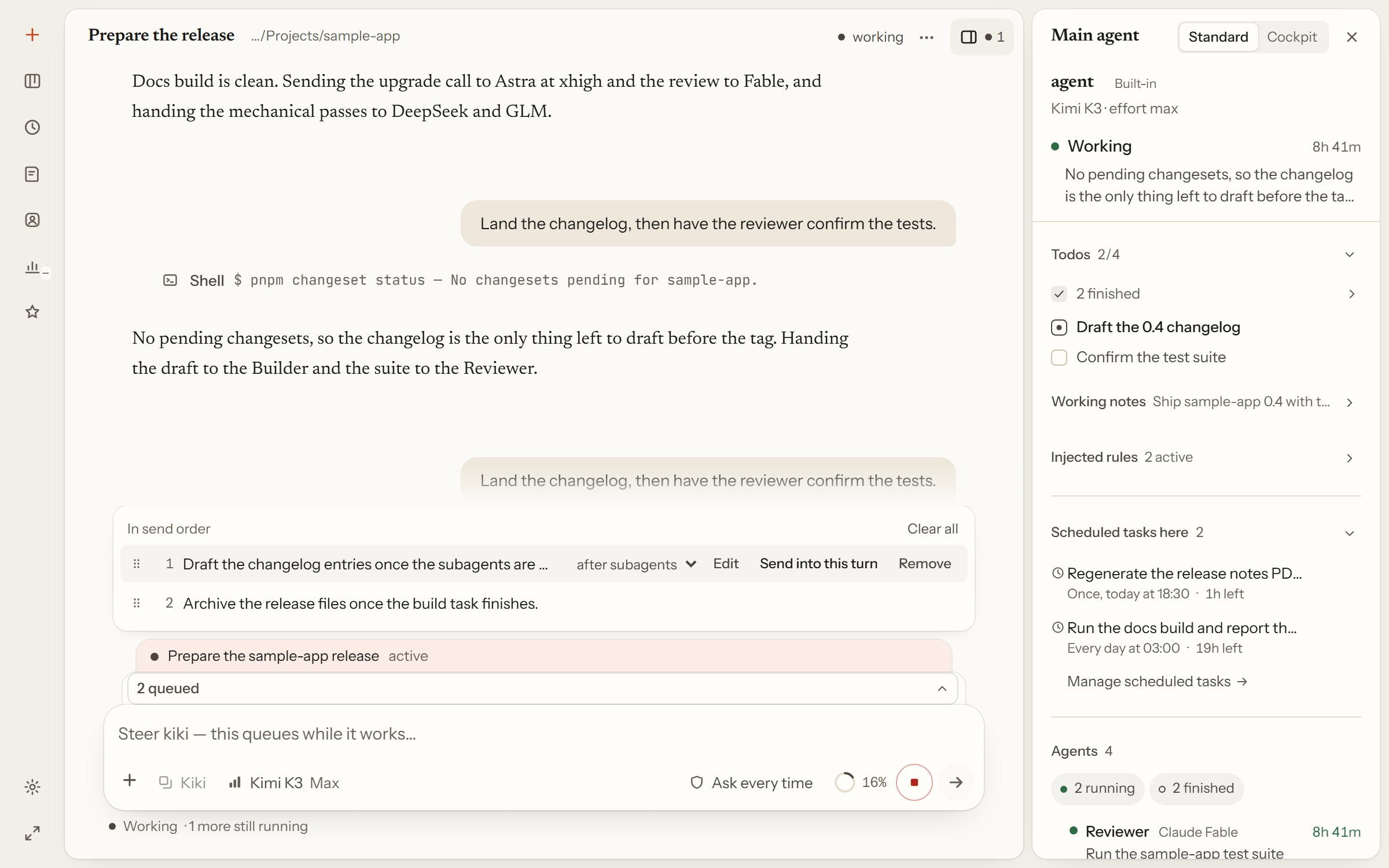Collapse the 2 queued bar
The image size is (1389, 868).
[542, 689]
